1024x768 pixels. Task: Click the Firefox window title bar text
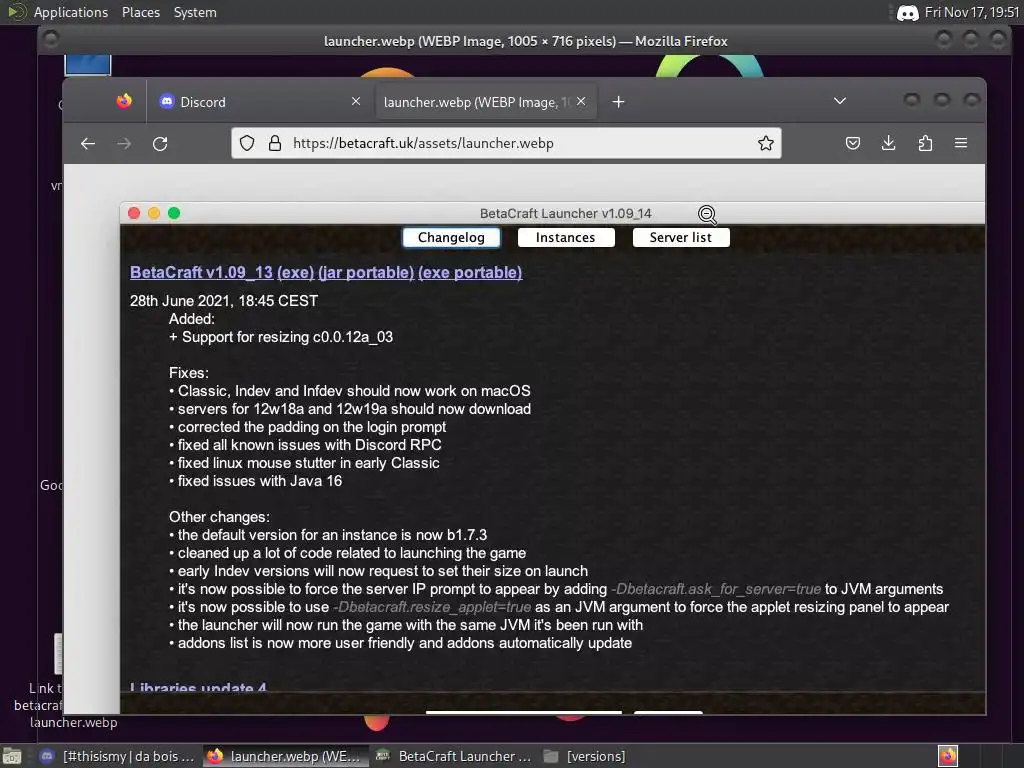click(x=526, y=41)
